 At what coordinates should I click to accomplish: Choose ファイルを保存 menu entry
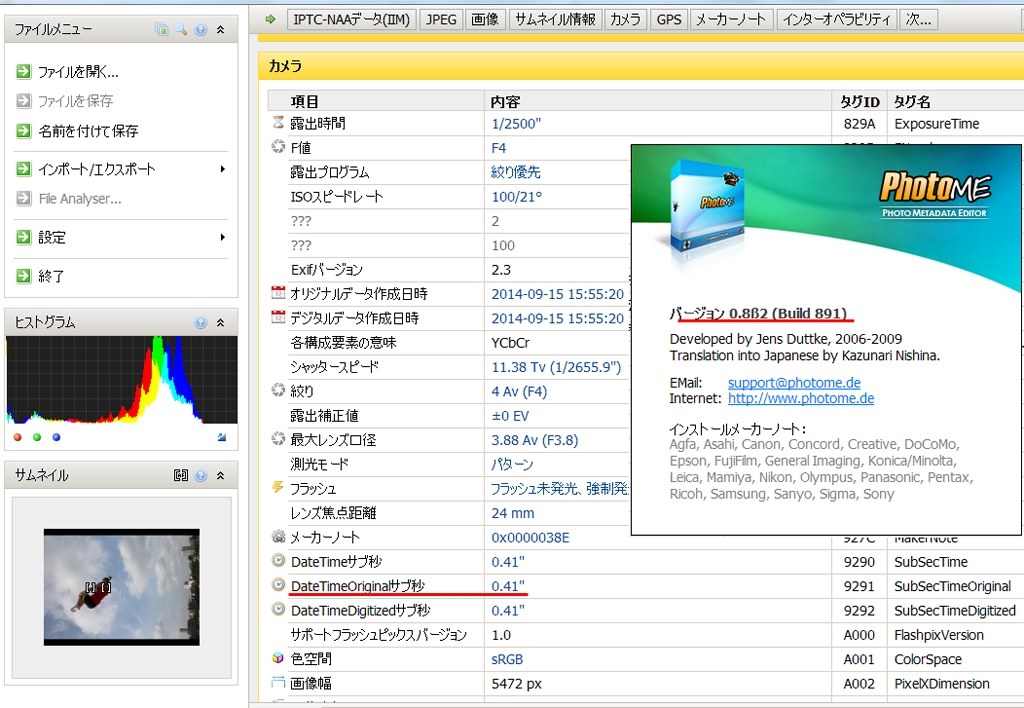pyautogui.click(x=76, y=101)
